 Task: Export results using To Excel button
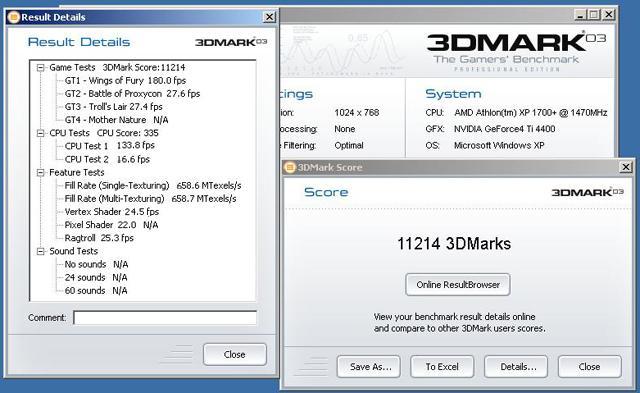(x=442, y=367)
